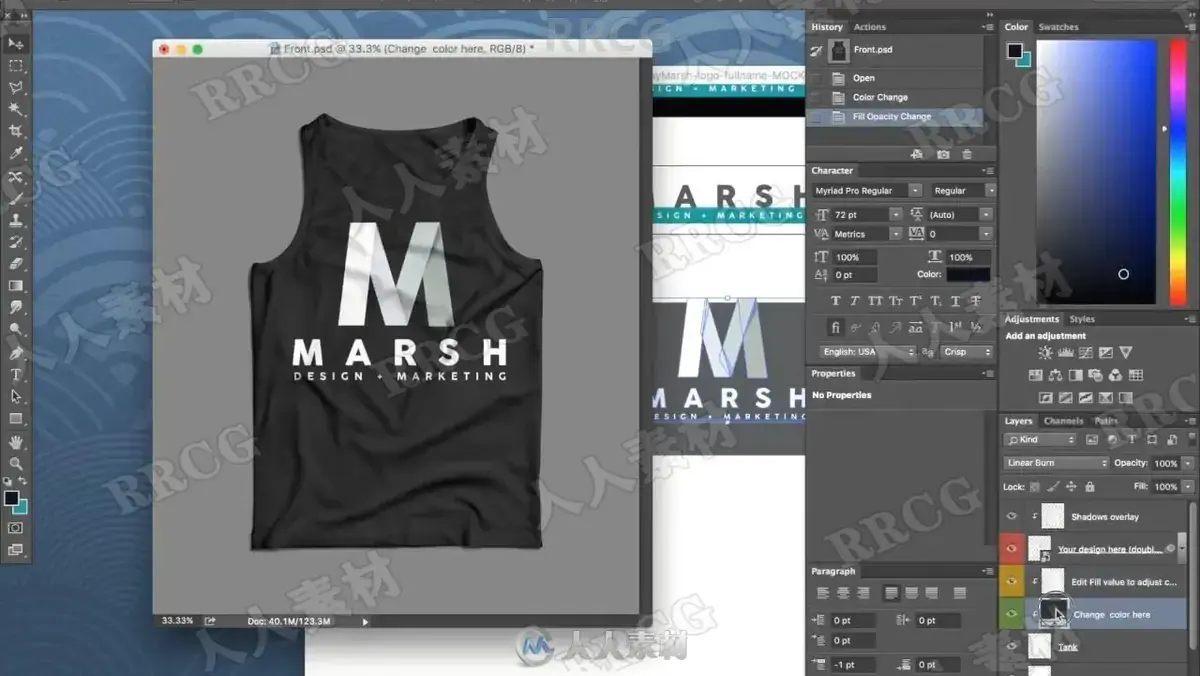Select the Magic Wand tool
The height and width of the screenshot is (676, 1200).
click(x=15, y=110)
